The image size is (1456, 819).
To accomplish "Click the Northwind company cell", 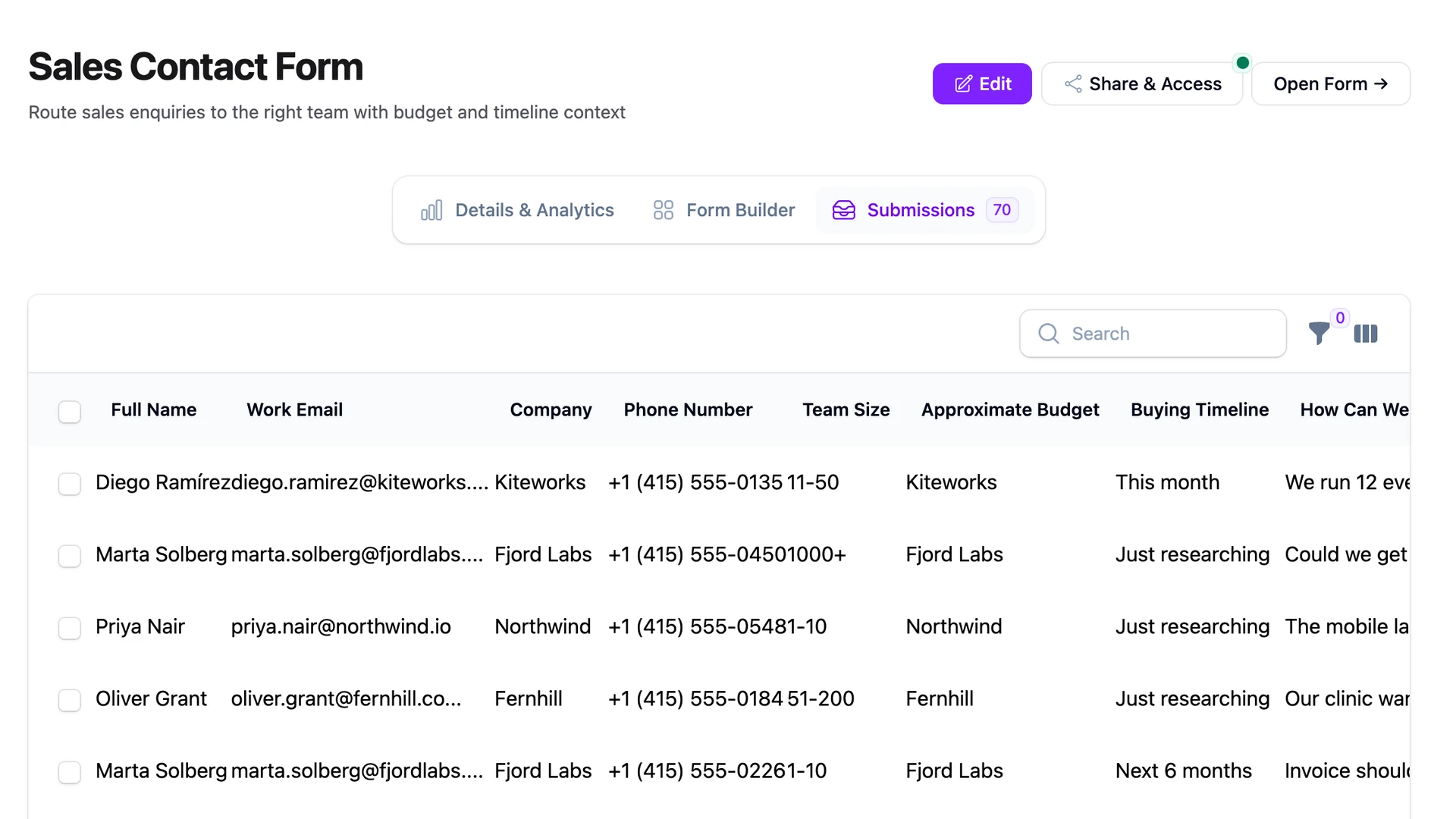I will pos(542,626).
